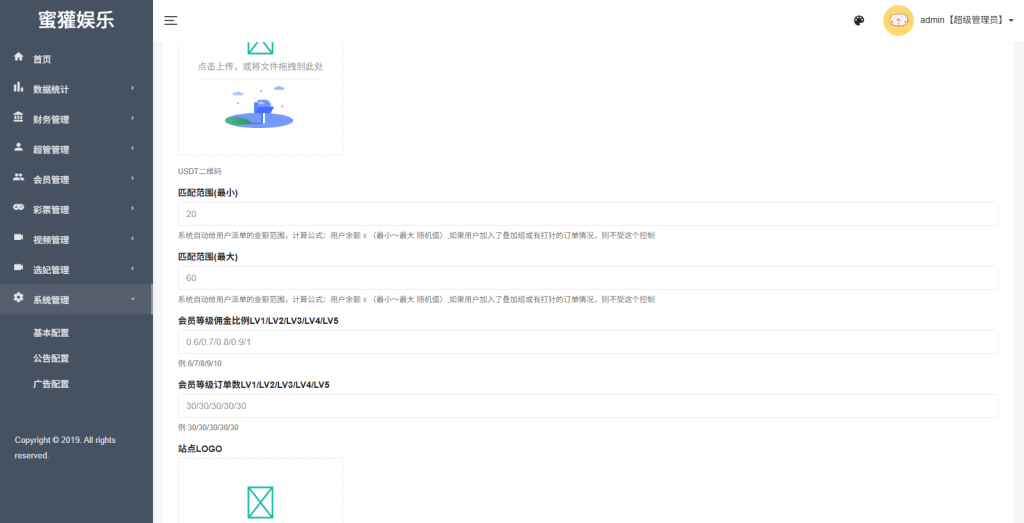Open 基本配置 submenu item

(51, 333)
